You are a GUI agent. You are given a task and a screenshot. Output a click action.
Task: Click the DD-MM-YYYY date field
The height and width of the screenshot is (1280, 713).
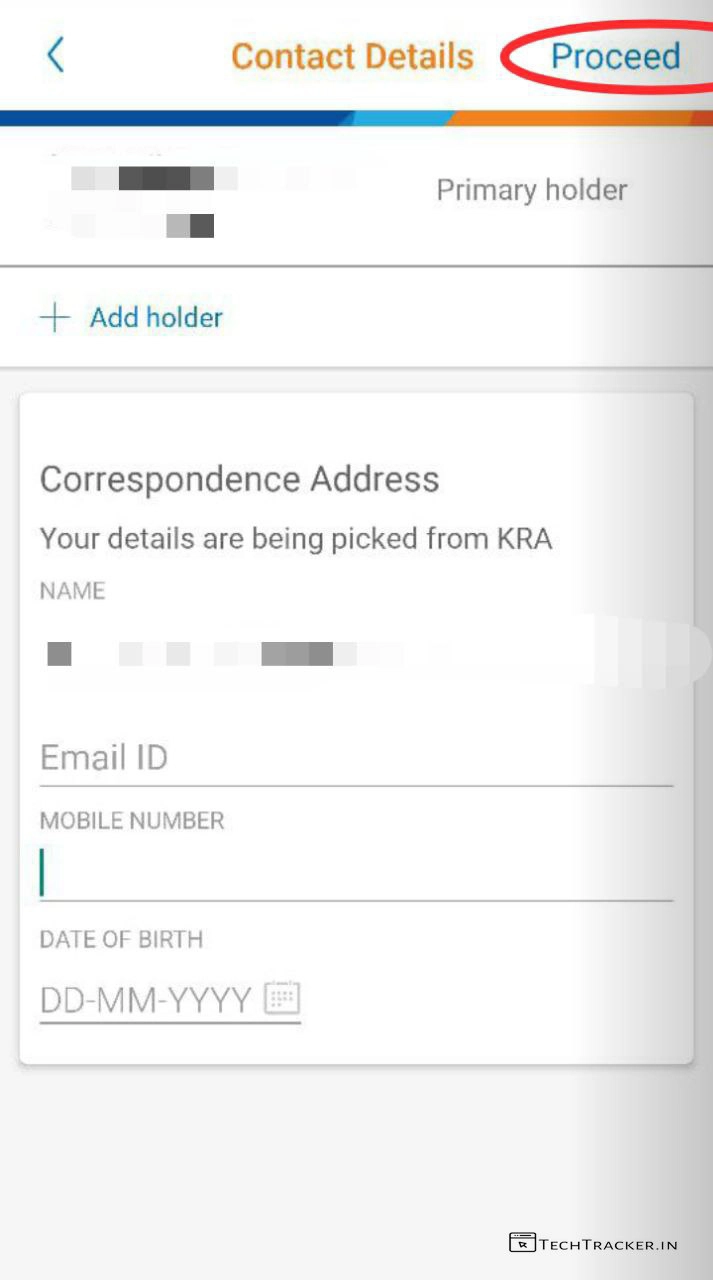pos(146,999)
